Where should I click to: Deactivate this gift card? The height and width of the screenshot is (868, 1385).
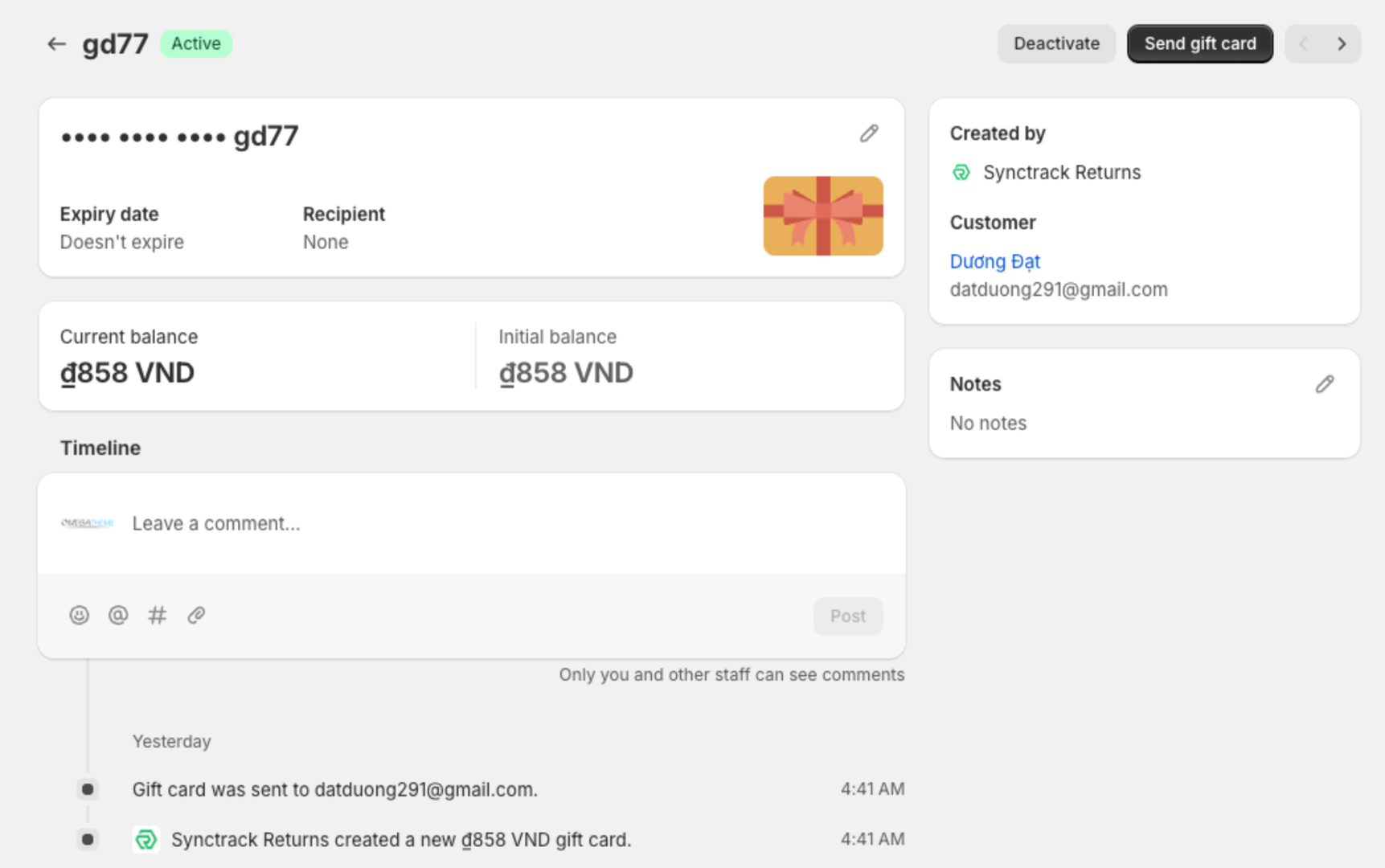pyautogui.click(x=1056, y=44)
